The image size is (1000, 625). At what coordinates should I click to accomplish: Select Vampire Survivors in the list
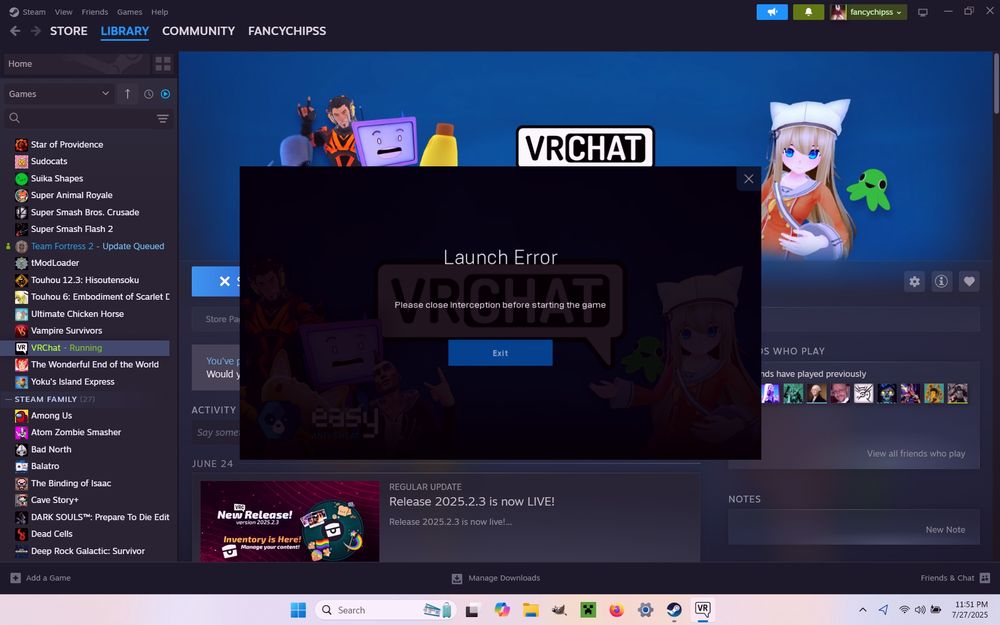tap(66, 330)
